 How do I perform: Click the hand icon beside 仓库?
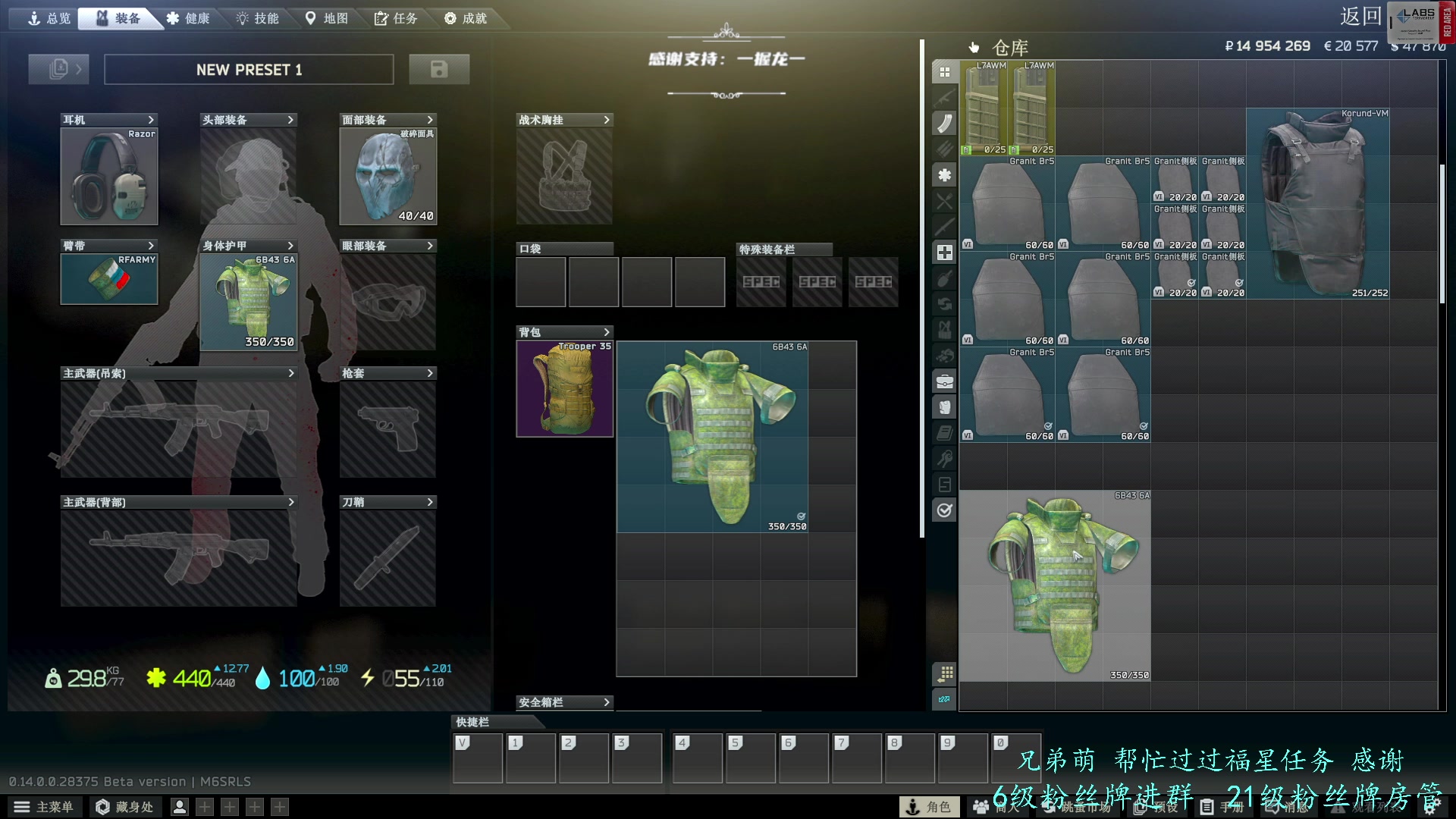coord(974,48)
